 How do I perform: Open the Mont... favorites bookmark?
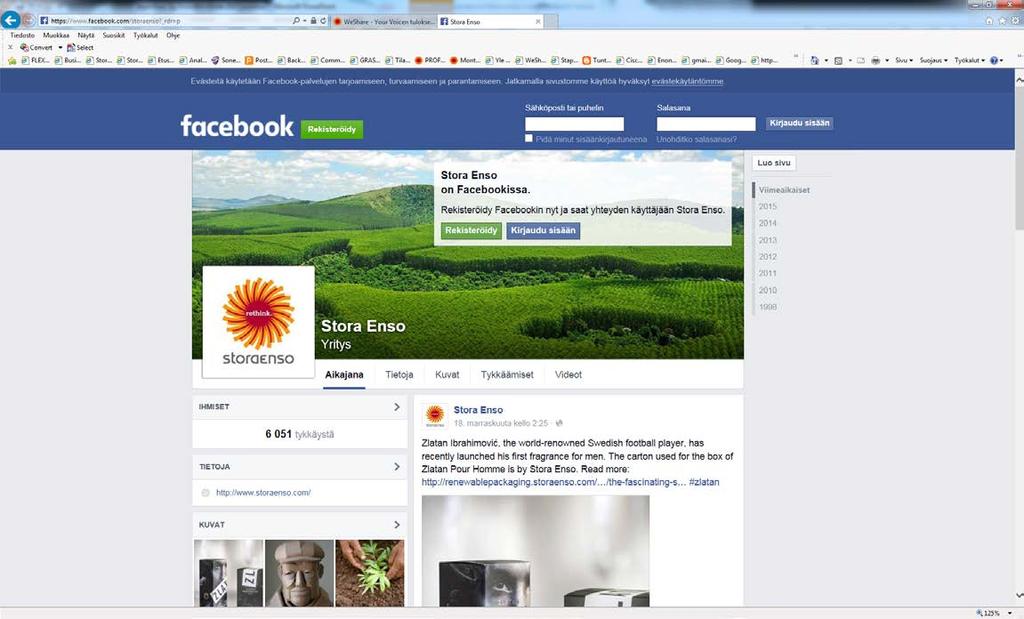[465, 61]
